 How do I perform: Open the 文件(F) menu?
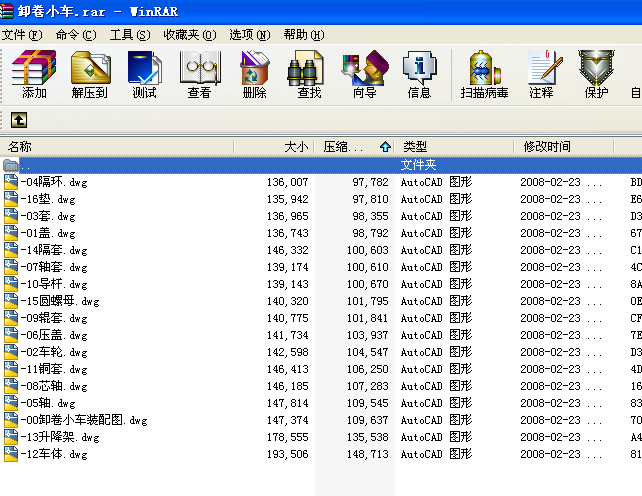22,35
